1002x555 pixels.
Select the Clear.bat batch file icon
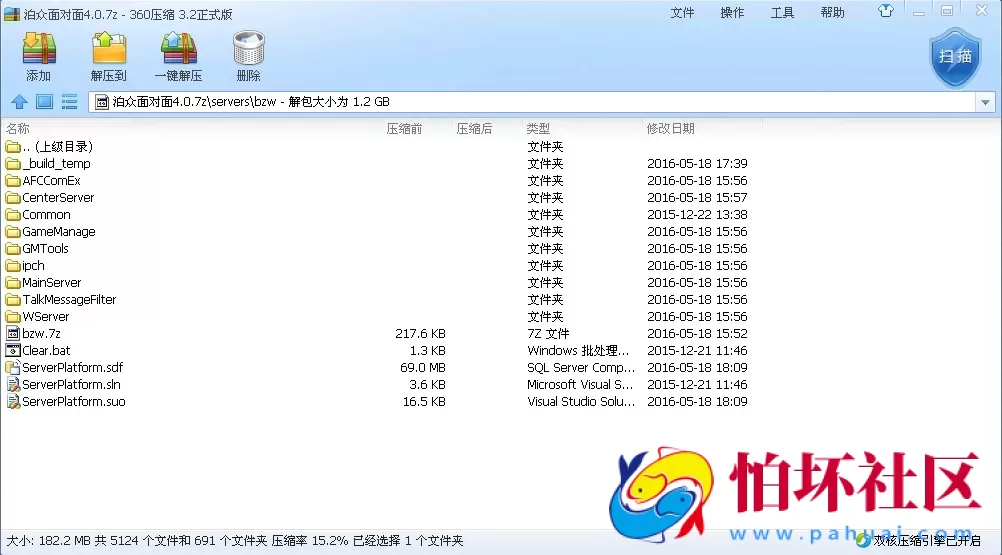coord(13,351)
